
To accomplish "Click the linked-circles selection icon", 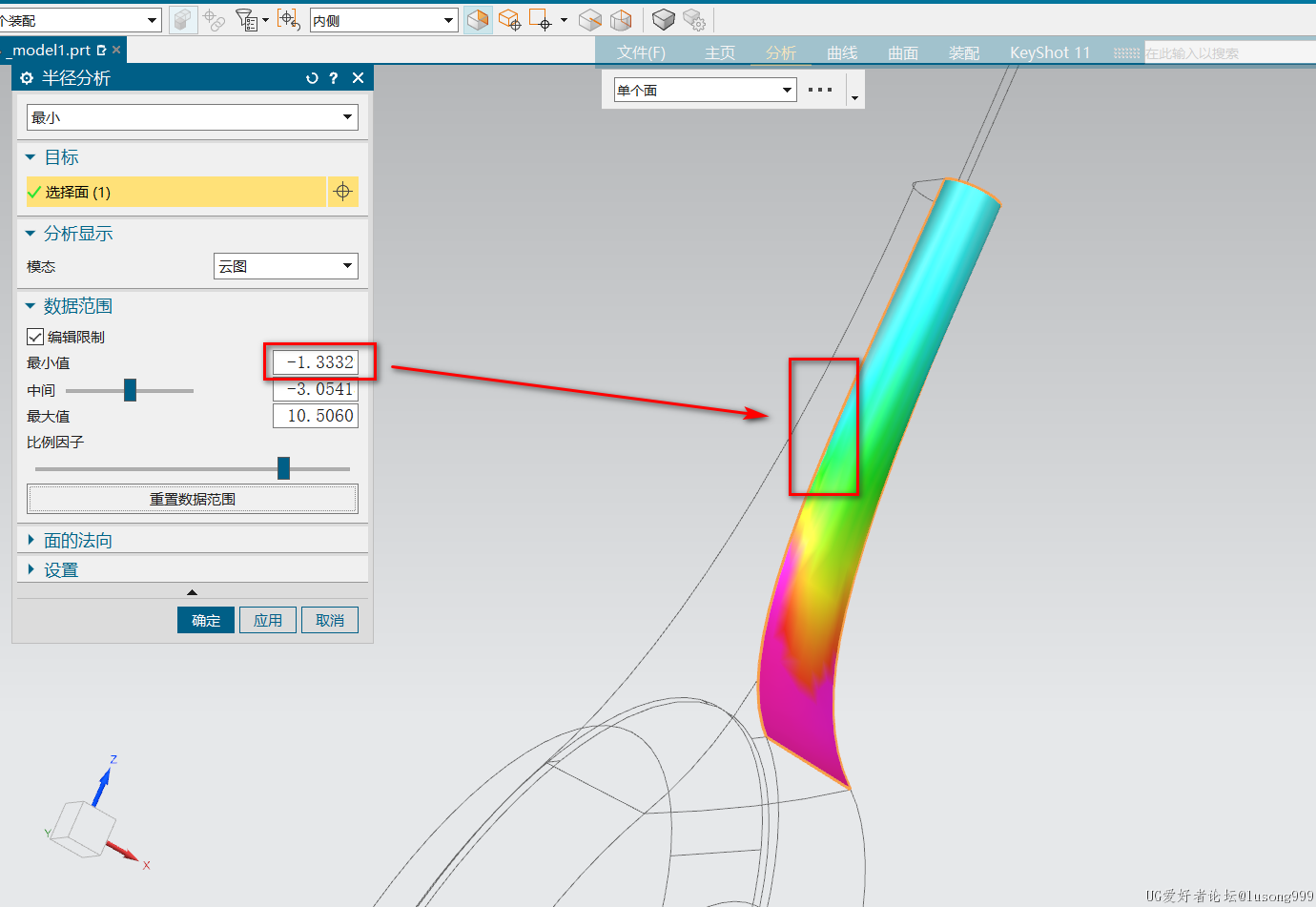I will pyautogui.click(x=214, y=20).
